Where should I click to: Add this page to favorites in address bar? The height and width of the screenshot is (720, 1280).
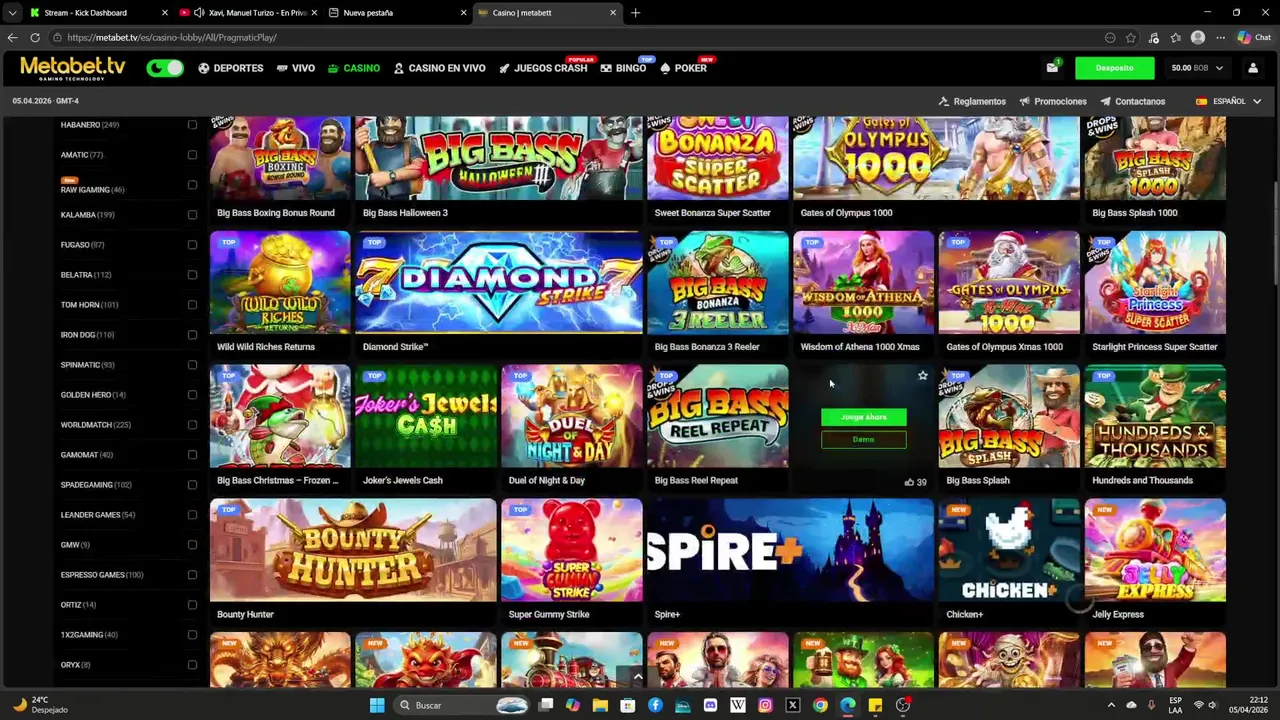tap(1131, 38)
